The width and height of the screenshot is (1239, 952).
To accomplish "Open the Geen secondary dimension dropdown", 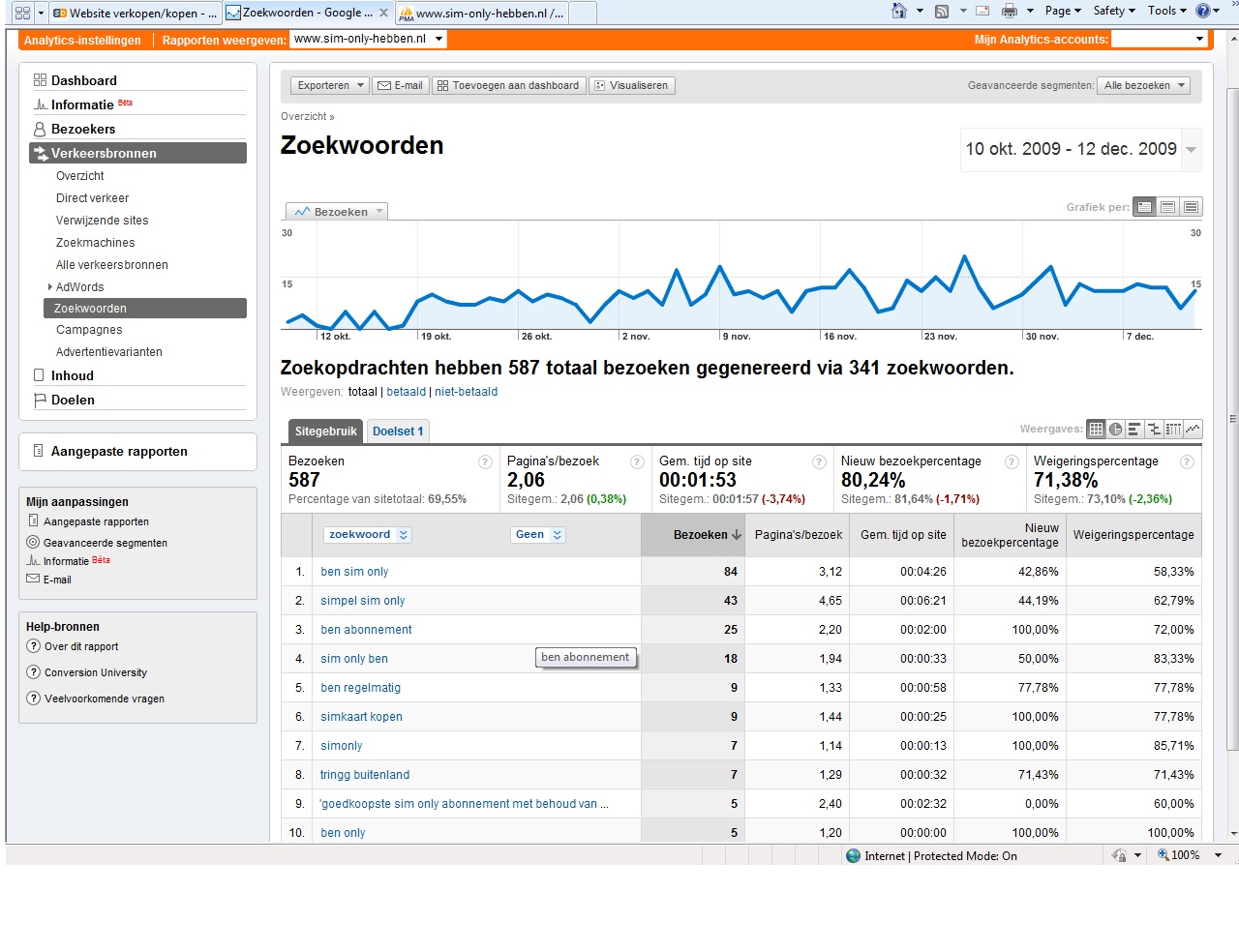I will [x=537, y=534].
